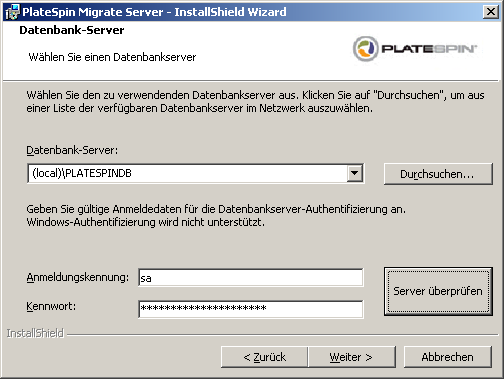Go back with the Zurück button
Image resolution: width=504 pixels, height=379 pixels.
264,357
